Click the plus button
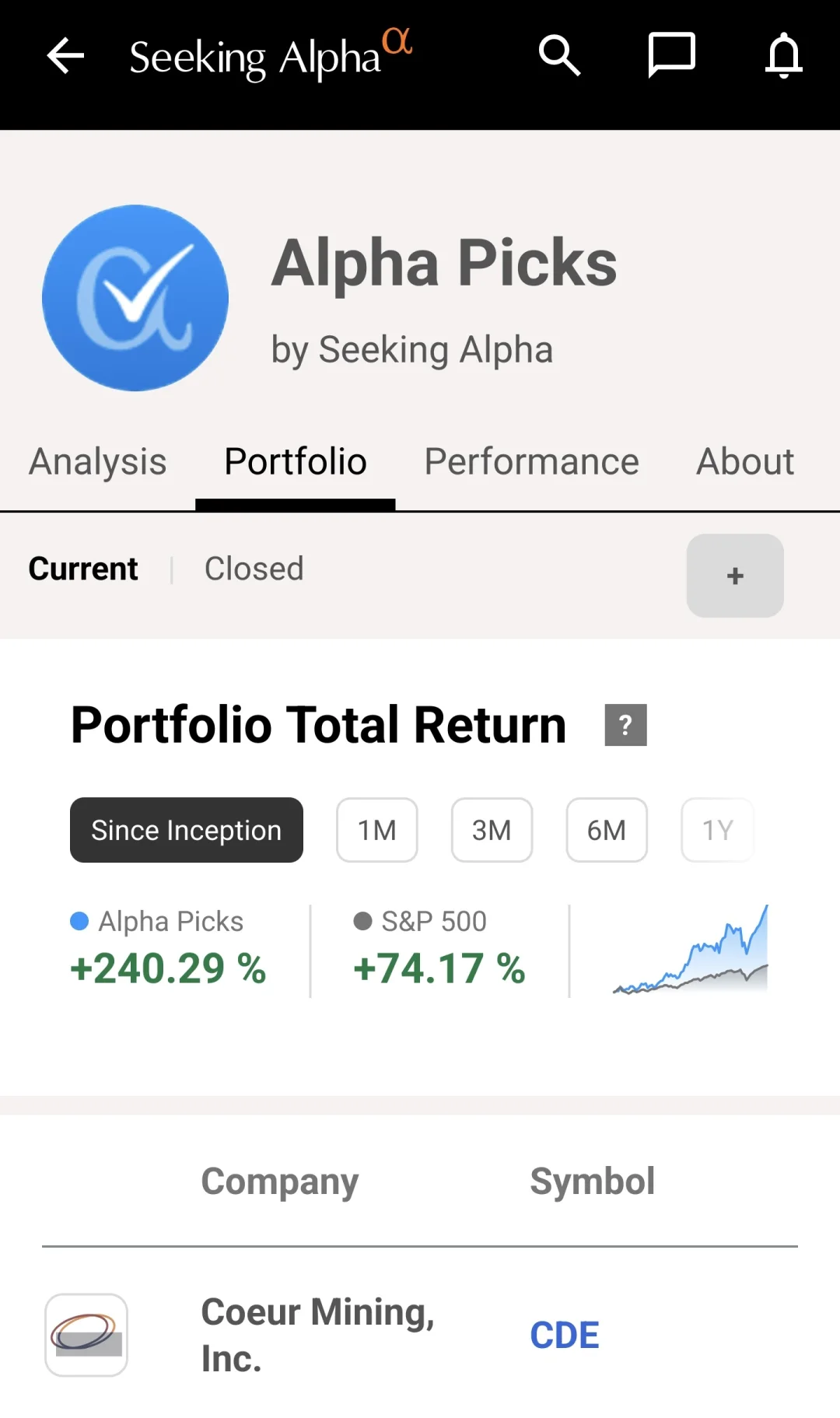The height and width of the screenshot is (1418, 840). (735, 576)
